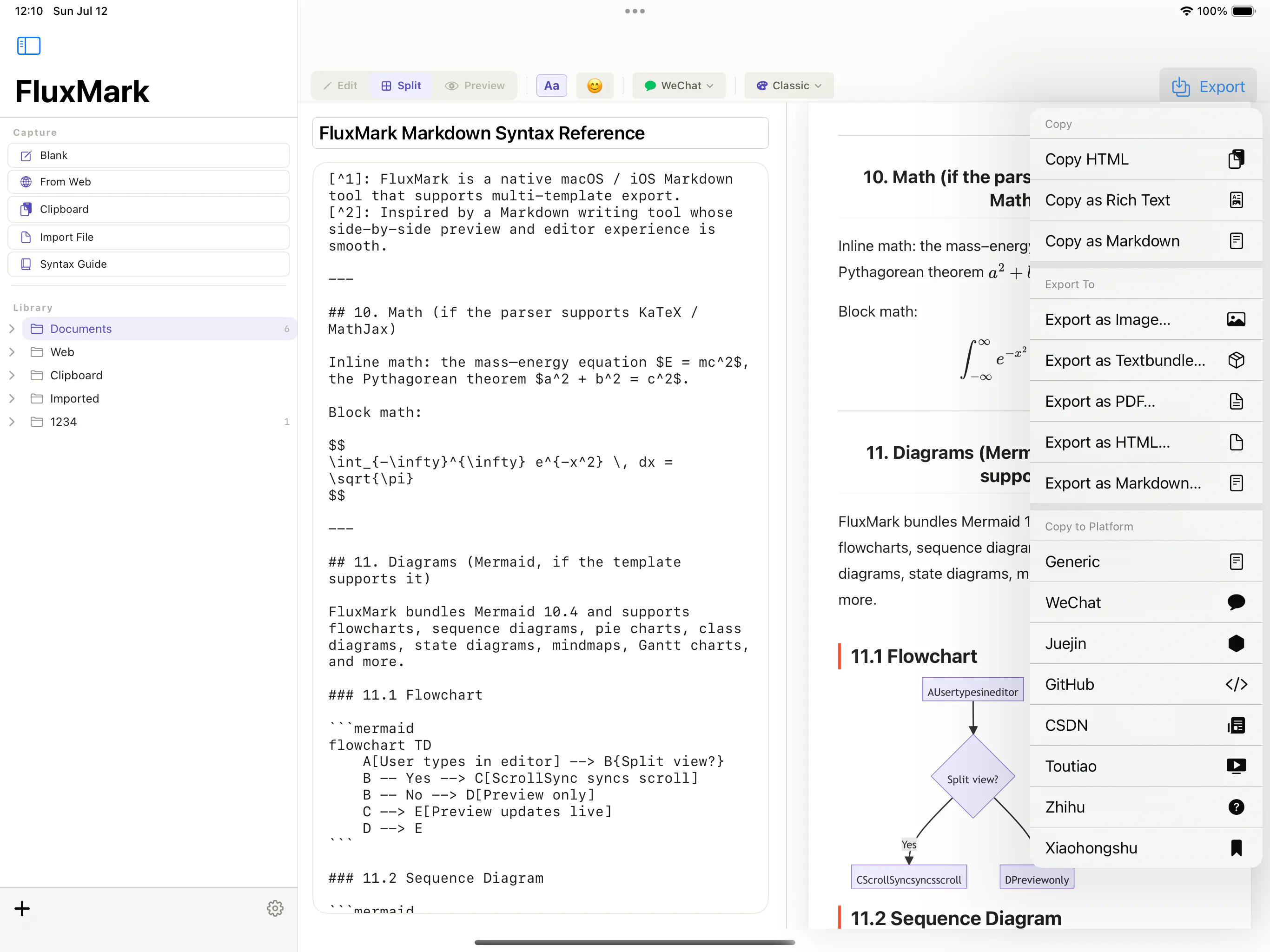
Task: Select Toutiao platform entry
Action: coord(1146,766)
